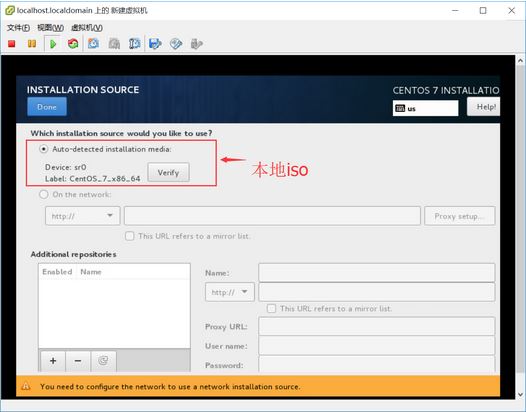Open the 虚拟机(V) menu
This screenshot has width=526, height=412.
tap(87, 28)
